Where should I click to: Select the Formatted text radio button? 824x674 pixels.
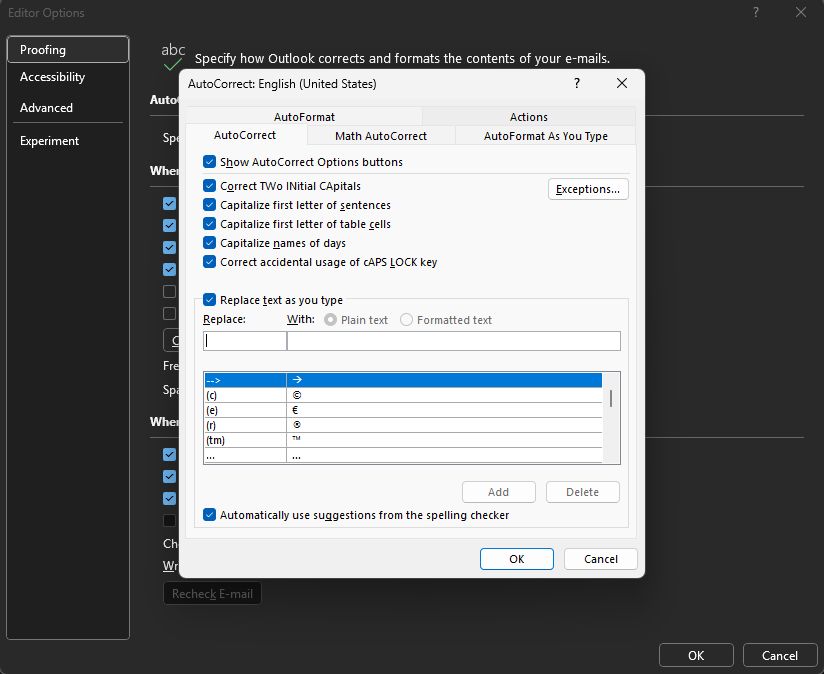coord(406,320)
